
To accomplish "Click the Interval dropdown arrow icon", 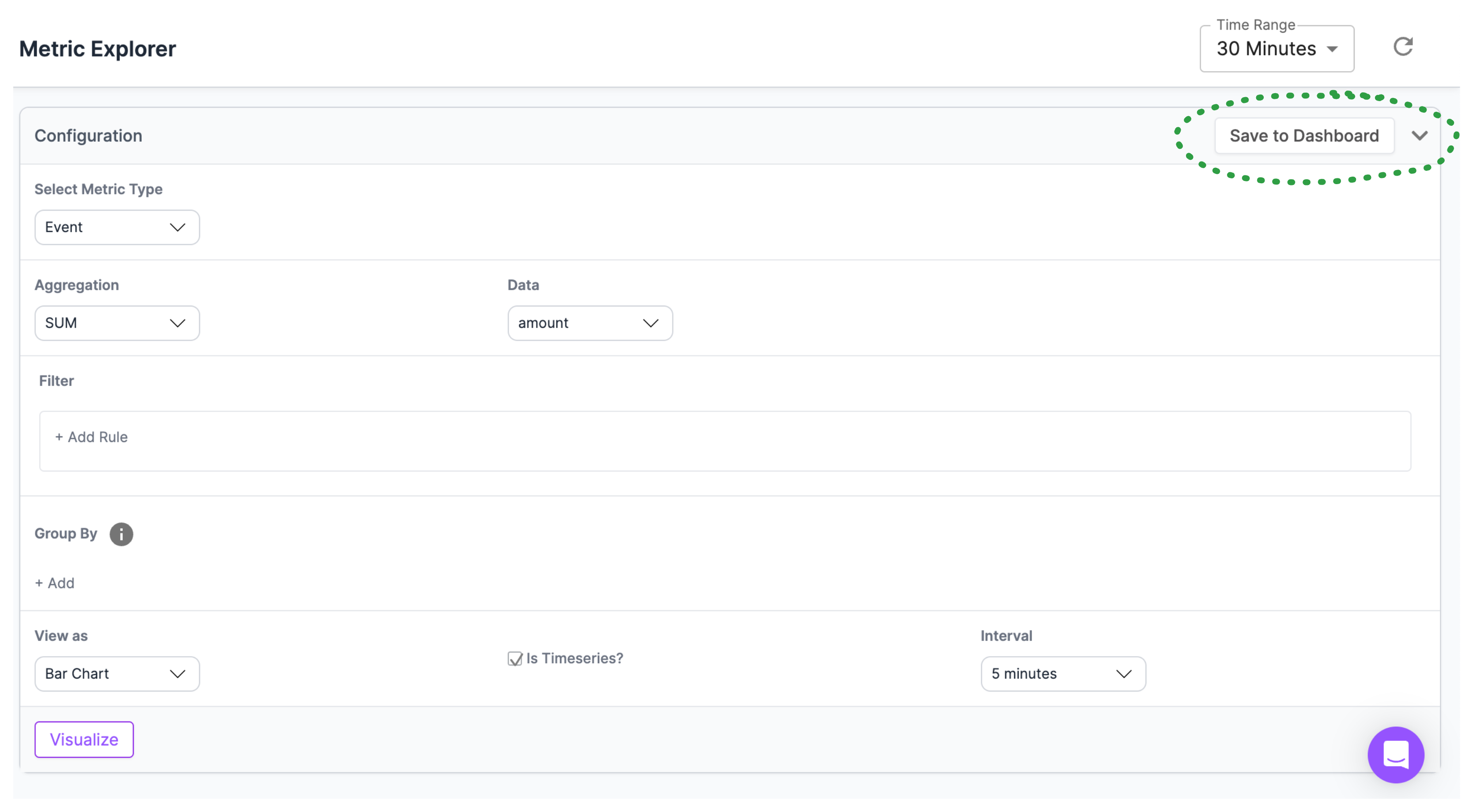I will point(1124,674).
